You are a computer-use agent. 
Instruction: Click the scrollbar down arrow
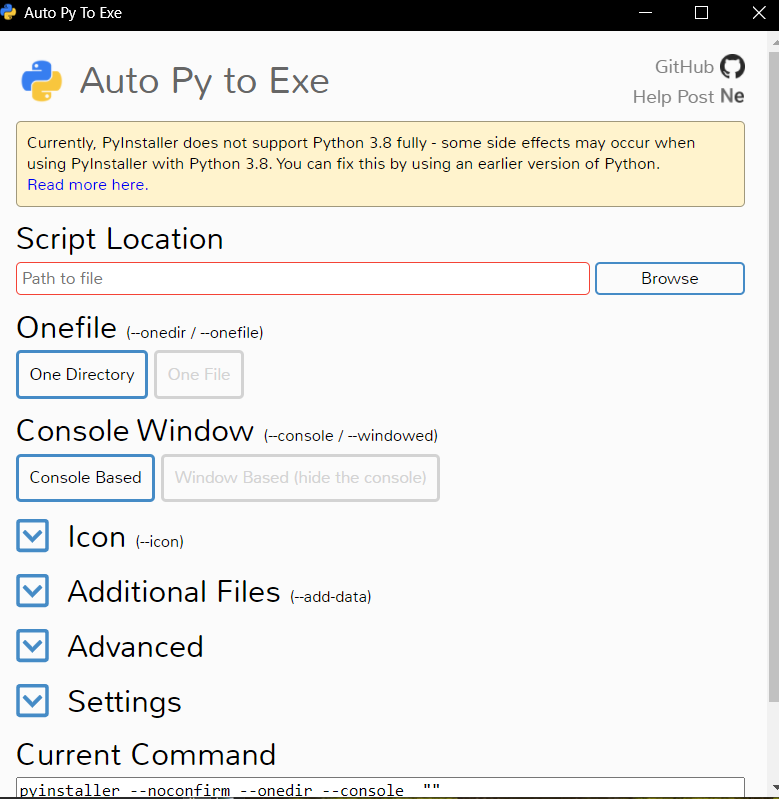774,788
